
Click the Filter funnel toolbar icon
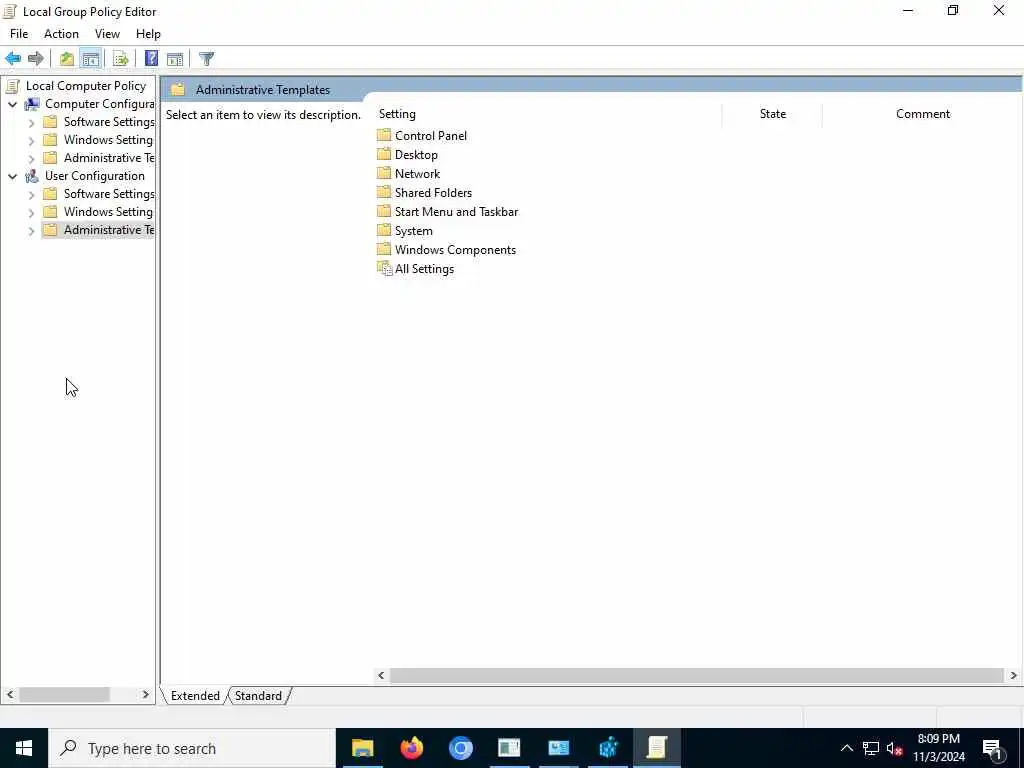pyautogui.click(x=206, y=59)
